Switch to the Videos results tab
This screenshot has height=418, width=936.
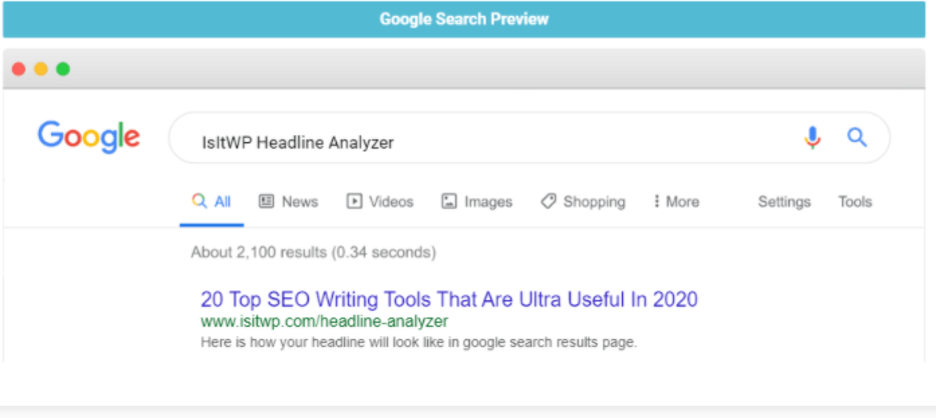click(380, 202)
